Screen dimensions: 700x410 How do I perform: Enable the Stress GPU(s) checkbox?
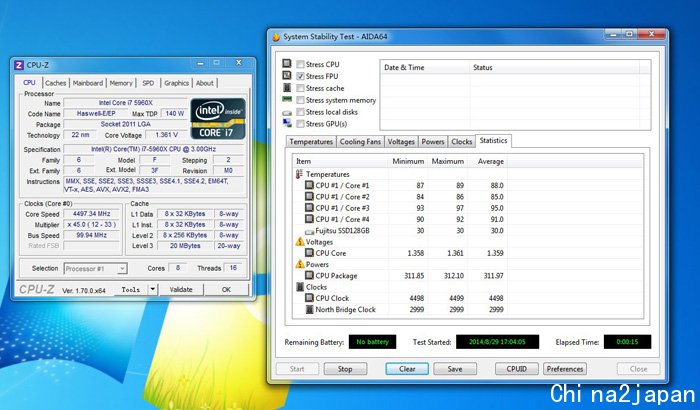click(300, 124)
